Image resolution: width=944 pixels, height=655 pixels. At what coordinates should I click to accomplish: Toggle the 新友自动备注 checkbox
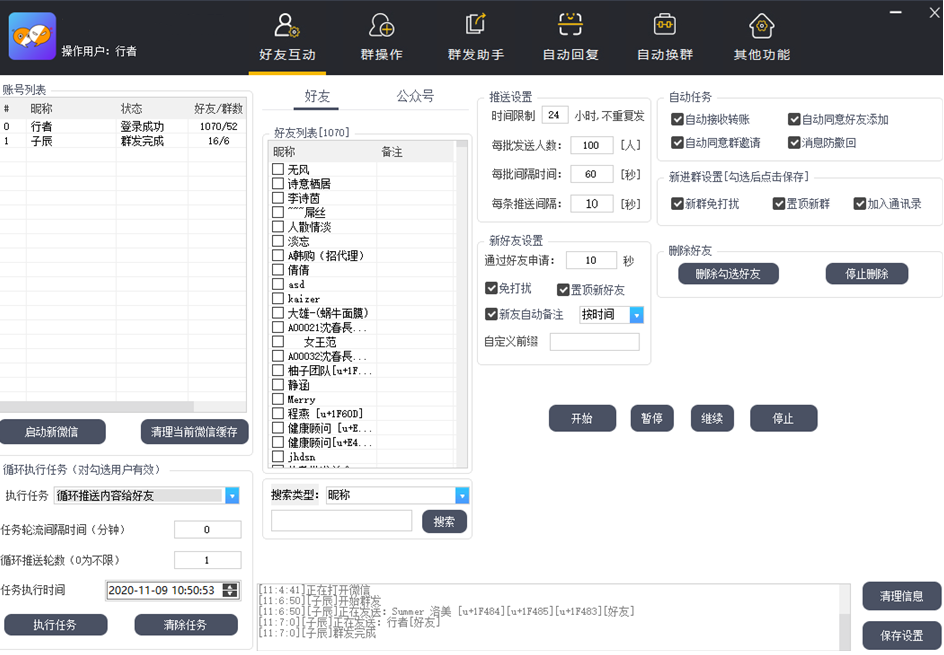coord(491,314)
